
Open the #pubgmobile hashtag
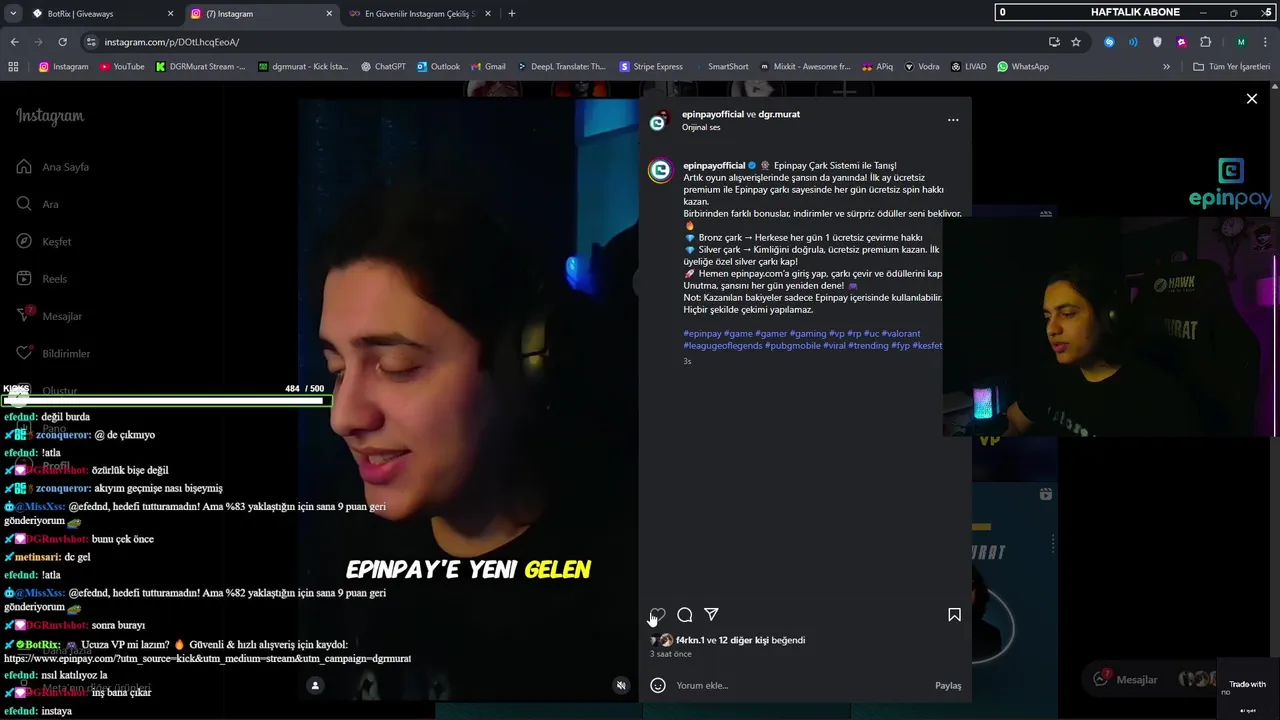point(793,345)
